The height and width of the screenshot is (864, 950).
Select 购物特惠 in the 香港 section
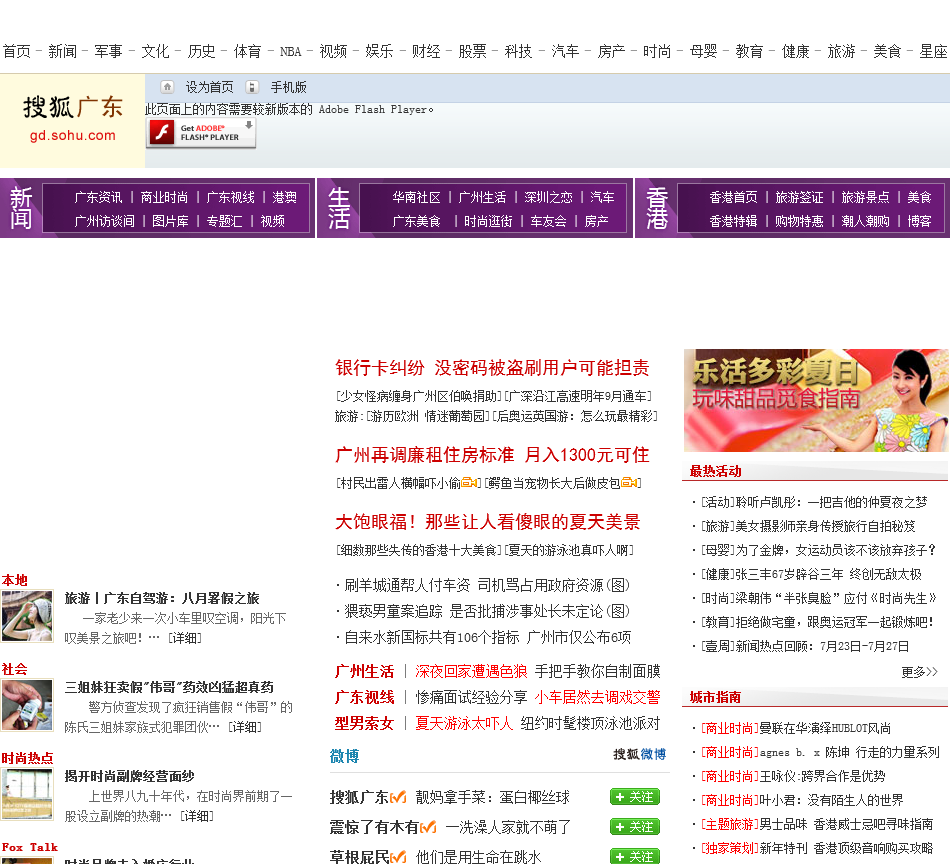click(799, 221)
